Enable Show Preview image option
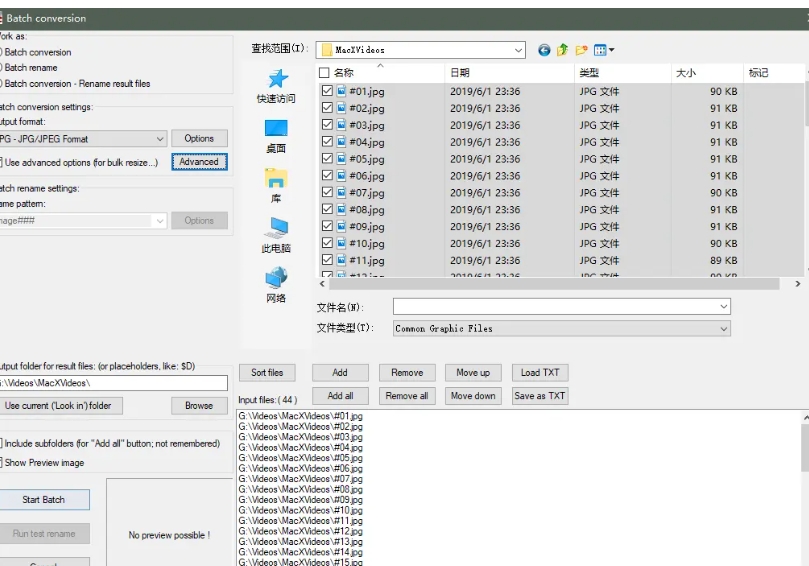Screen dimensions: 809x566 42,463
